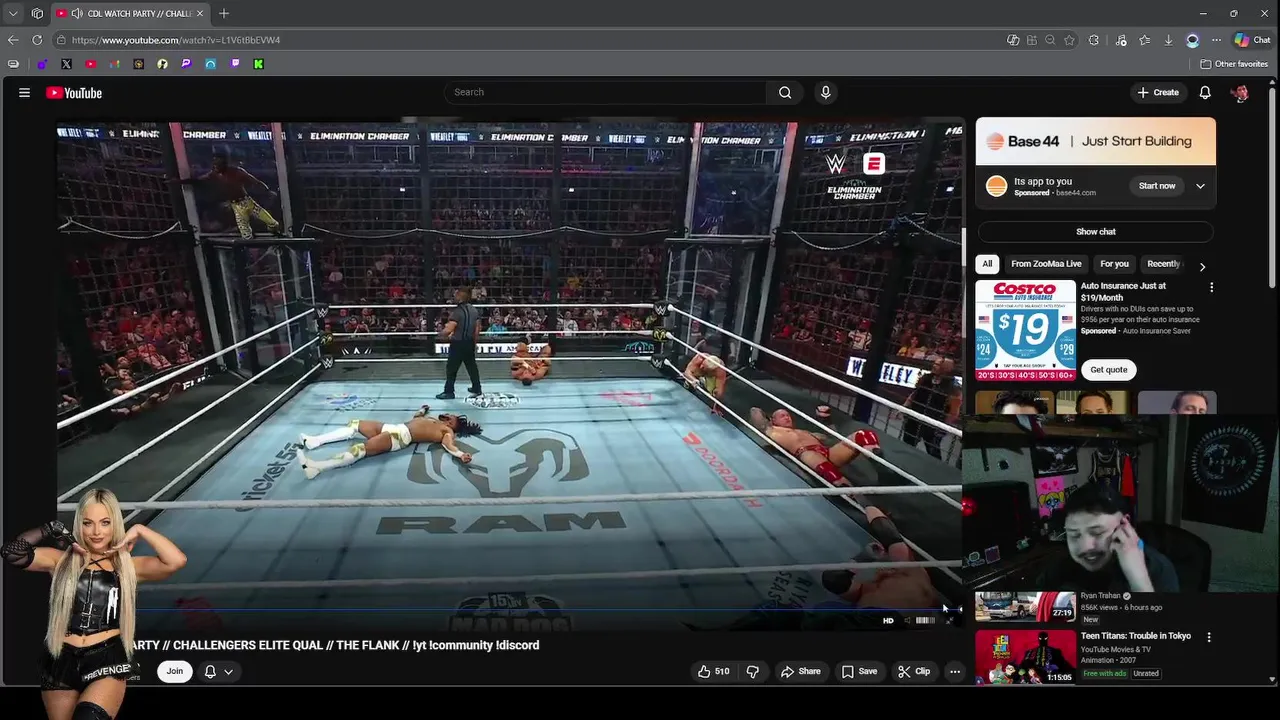Select the From ZooMaa Live chip
This screenshot has height=720, width=1280.
(x=1046, y=264)
